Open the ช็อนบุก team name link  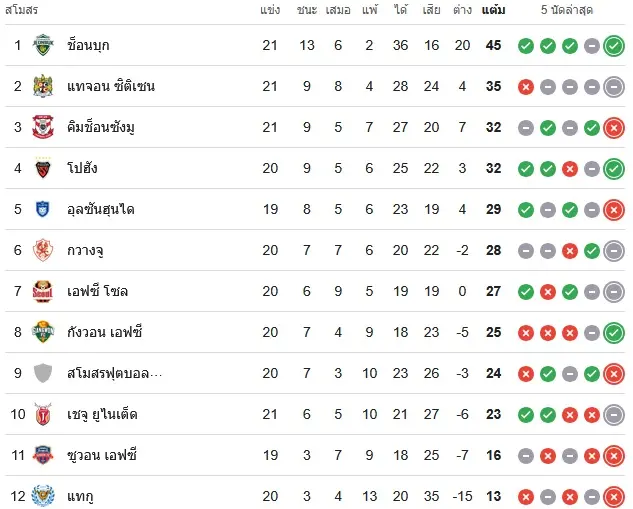tap(88, 45)
